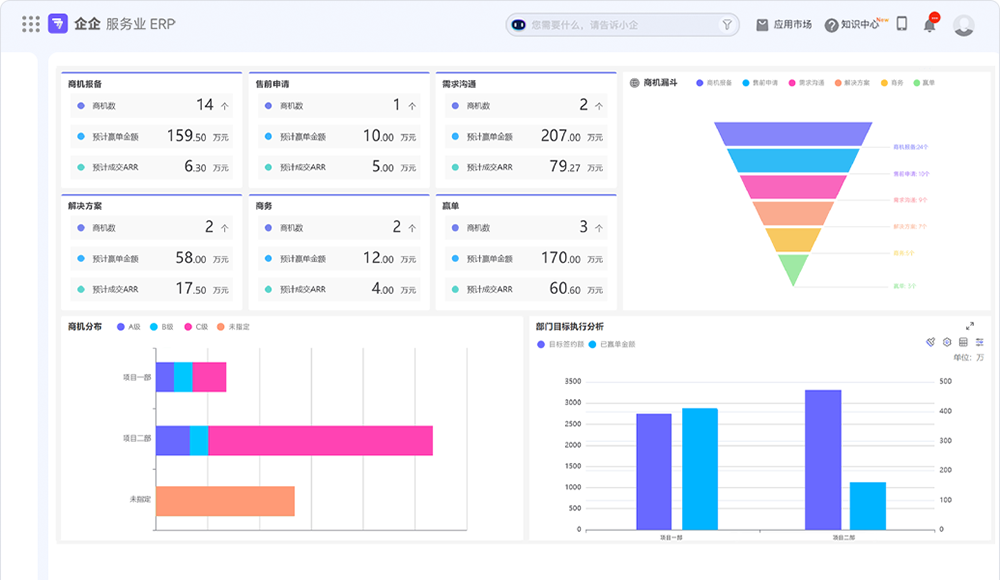Image resolution: width=1000 pixels, height=580 pixels.
Task: Open 应用市场 app market
Action: pyautogui.click(x=784, y=25)
